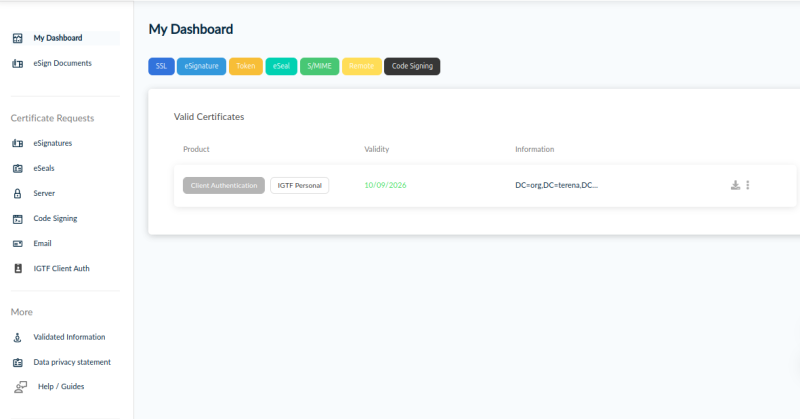This screenshot has width=800, height=419.
Task: Click the eSeals icon in sidebar
Action: tap(17, 168)
